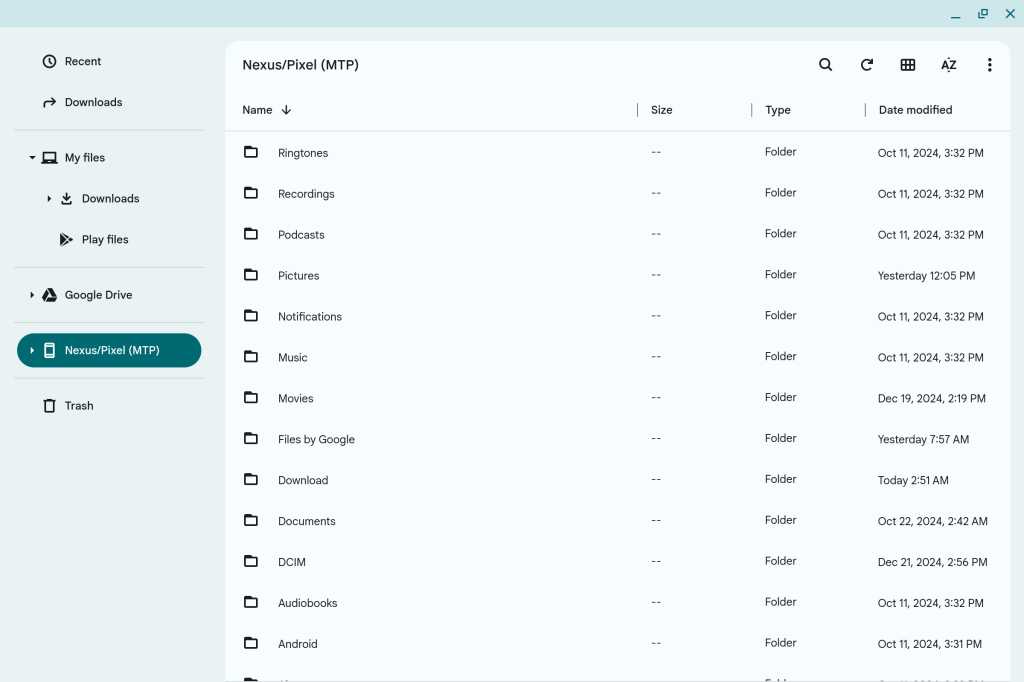Click the Ringtones folder icon
The image size is (1024, 682).
[x=251, y=152]
